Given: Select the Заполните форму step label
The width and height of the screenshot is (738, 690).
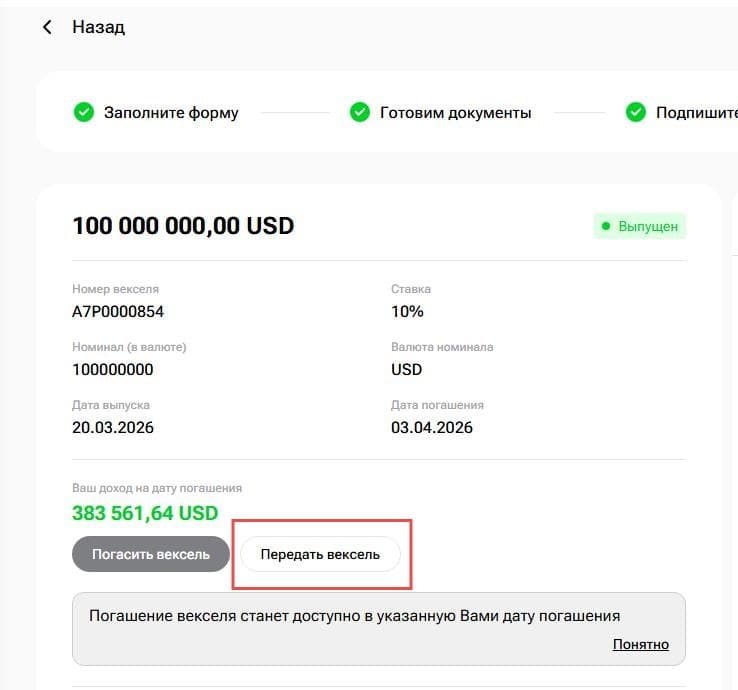Looking at the screenshot, I should (171, 112).
